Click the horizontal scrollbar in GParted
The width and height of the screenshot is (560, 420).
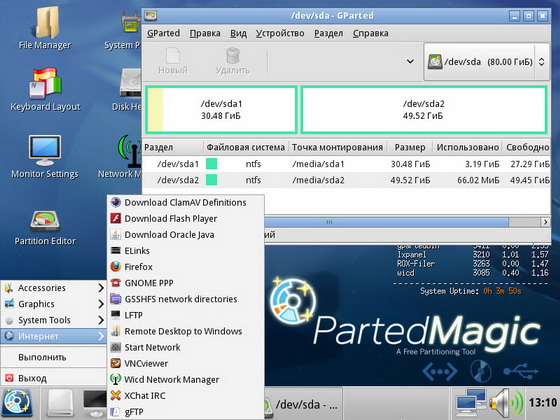pyautogui.click(x=386, y=222)
